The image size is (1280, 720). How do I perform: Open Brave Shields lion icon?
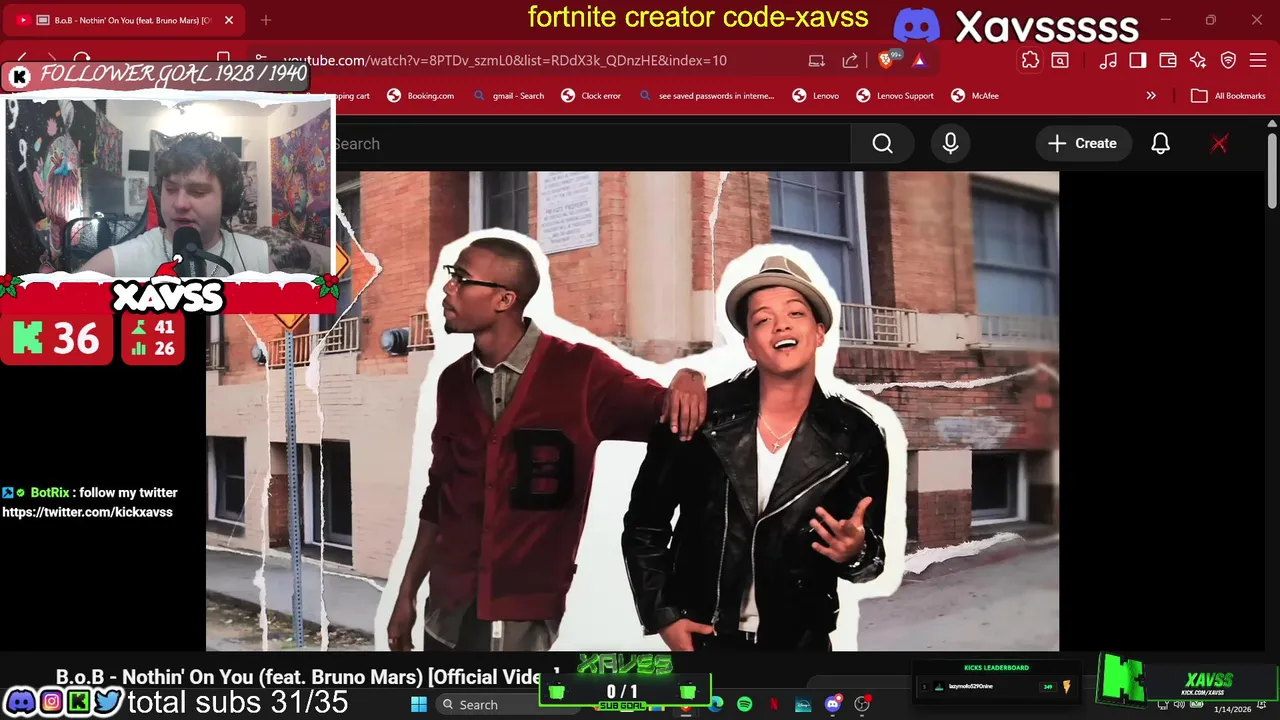tap(886, 61)
